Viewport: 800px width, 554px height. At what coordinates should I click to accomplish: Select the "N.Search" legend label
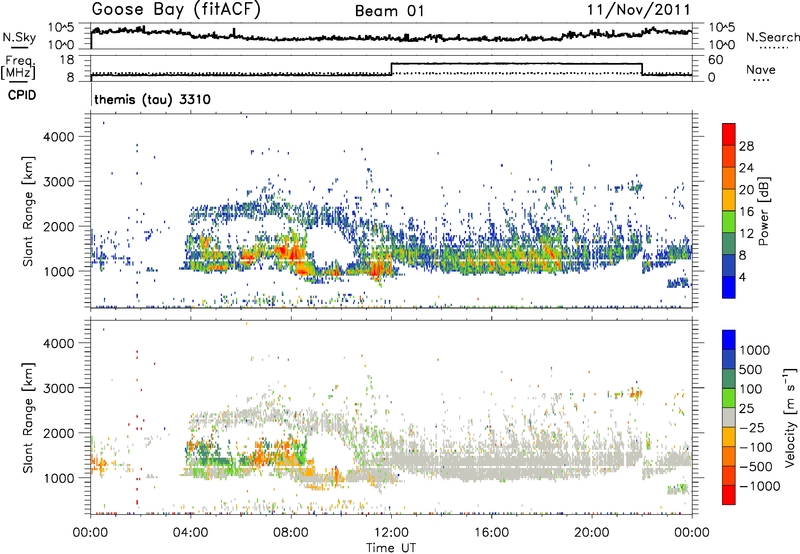pos(772,37)
